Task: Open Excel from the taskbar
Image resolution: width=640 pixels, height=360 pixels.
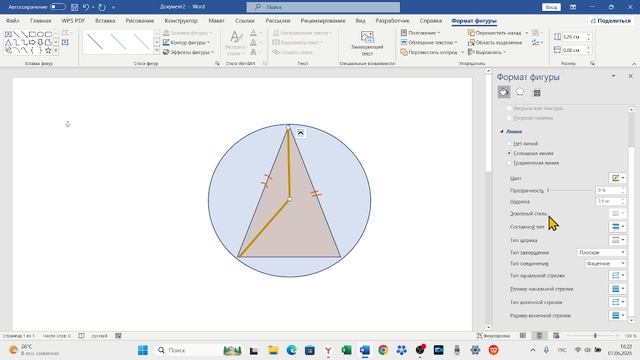Action: click(x=346, y=350)
